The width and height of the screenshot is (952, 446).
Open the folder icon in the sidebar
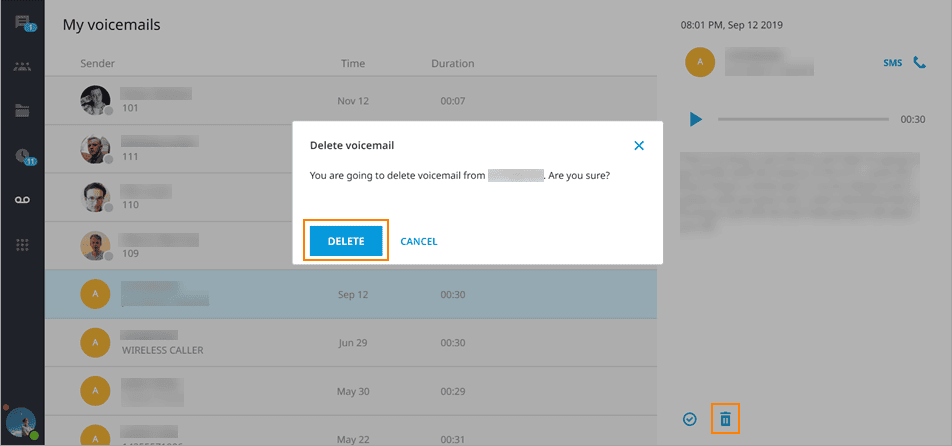[22, 111]
